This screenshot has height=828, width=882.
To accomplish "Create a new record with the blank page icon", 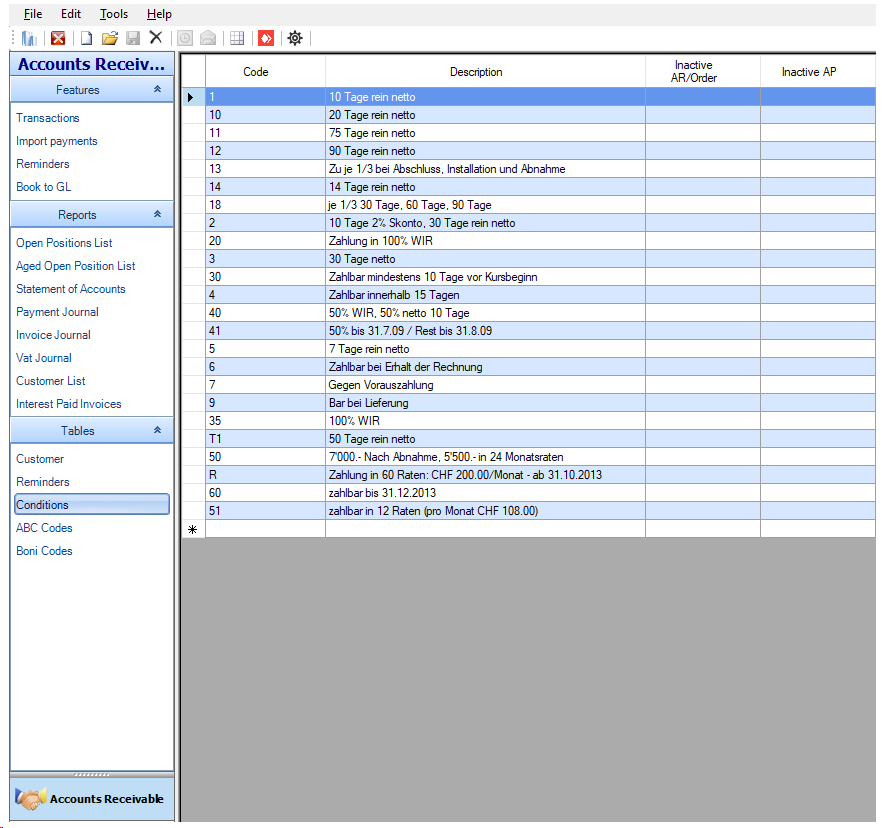I will coord(86,38).
